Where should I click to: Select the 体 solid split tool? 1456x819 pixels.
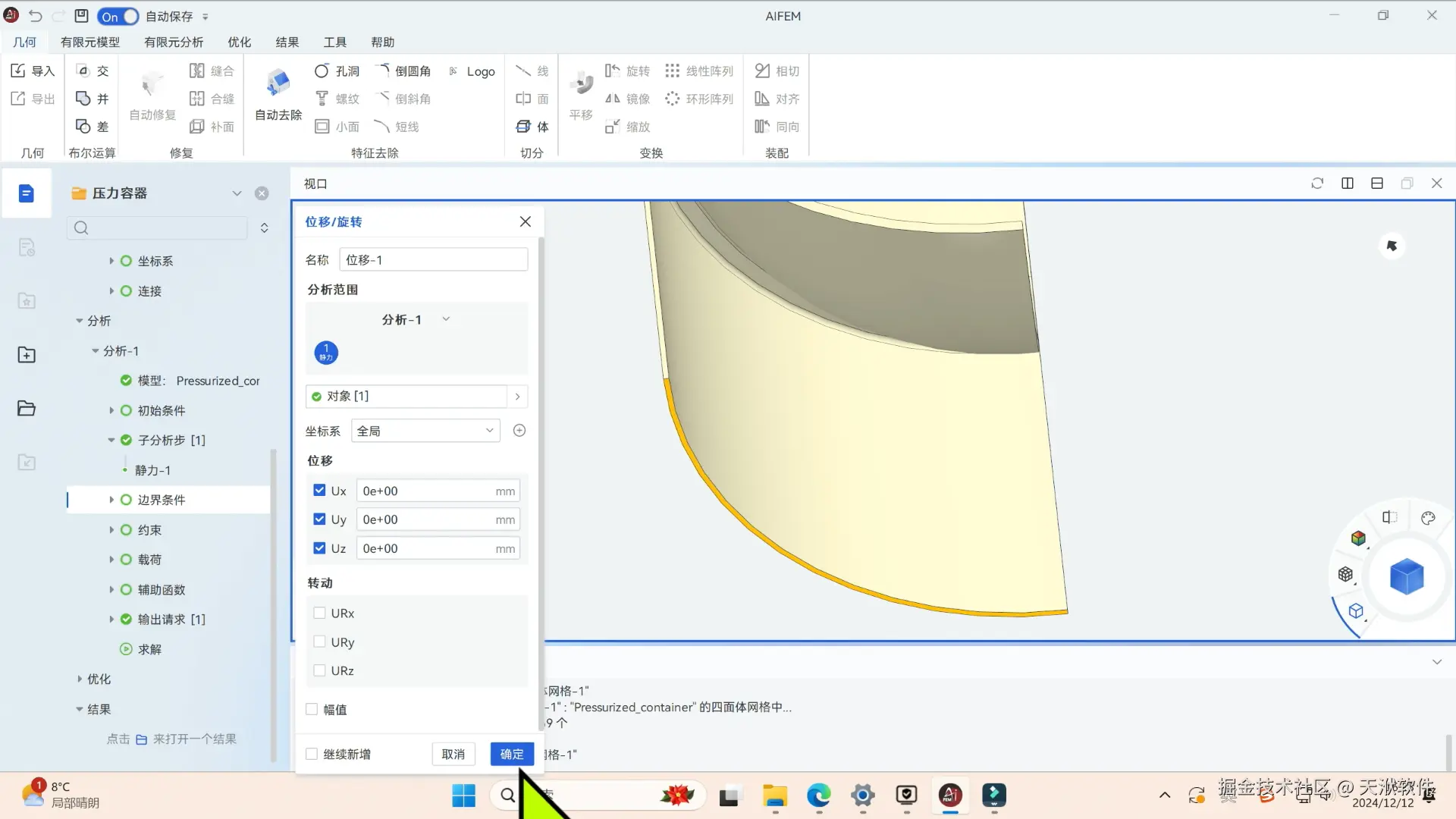pyautogui.click(x=532, y=127)
